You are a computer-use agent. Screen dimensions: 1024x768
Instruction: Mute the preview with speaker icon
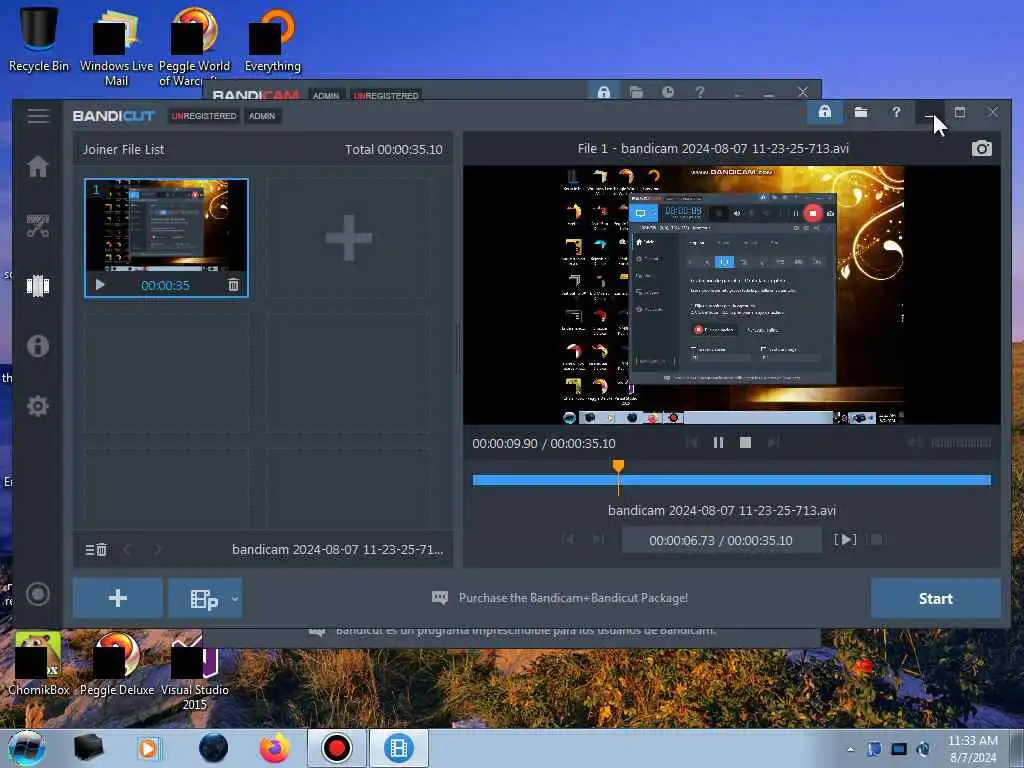coord(915,443)
